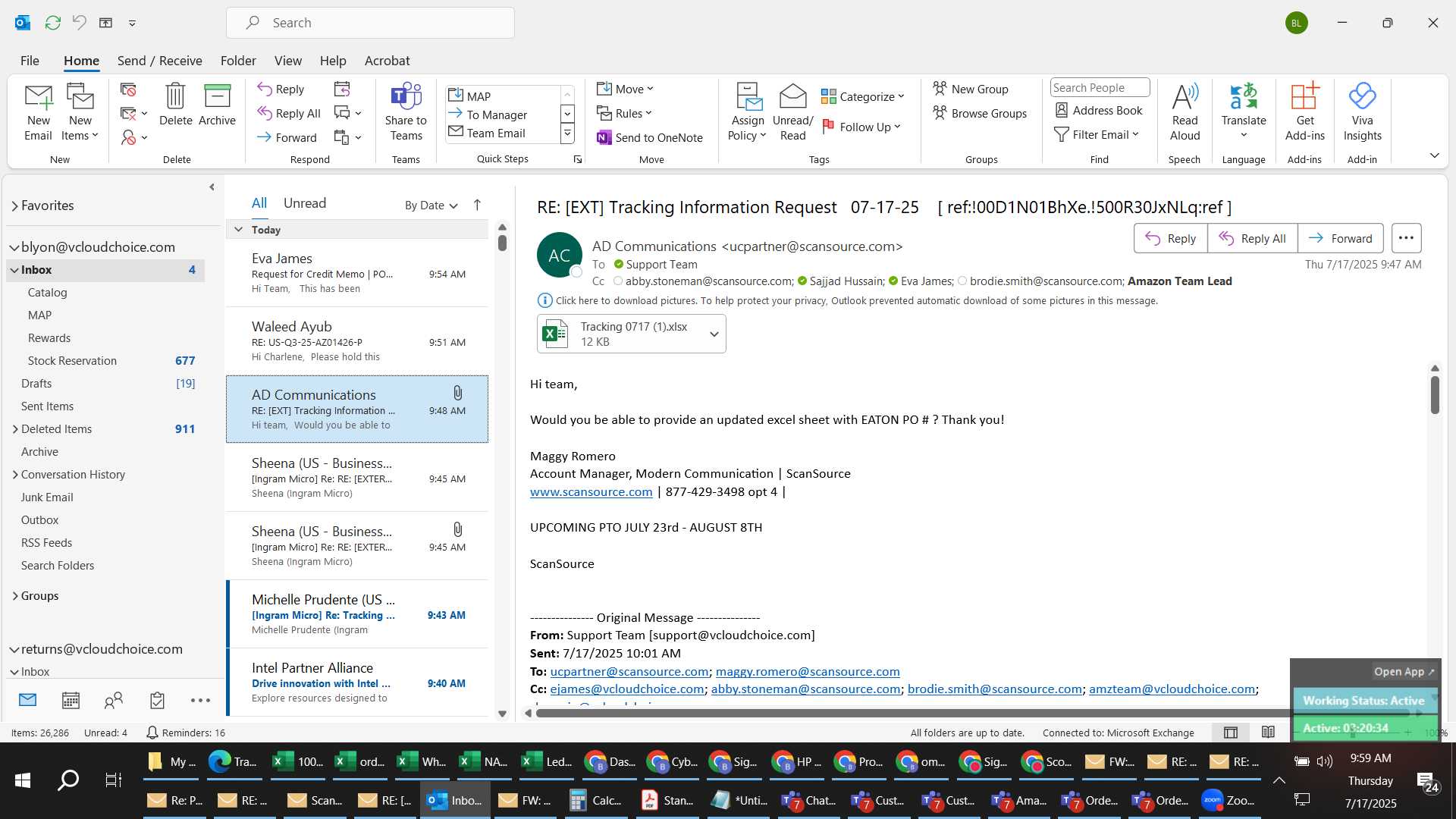Collapse the blyon@vcloudchoice.com account
Screen dimensions: 1456x819
[14, 247]
